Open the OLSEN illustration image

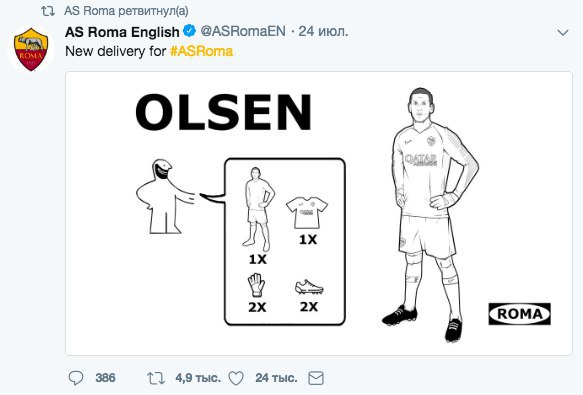coord(319,213)
